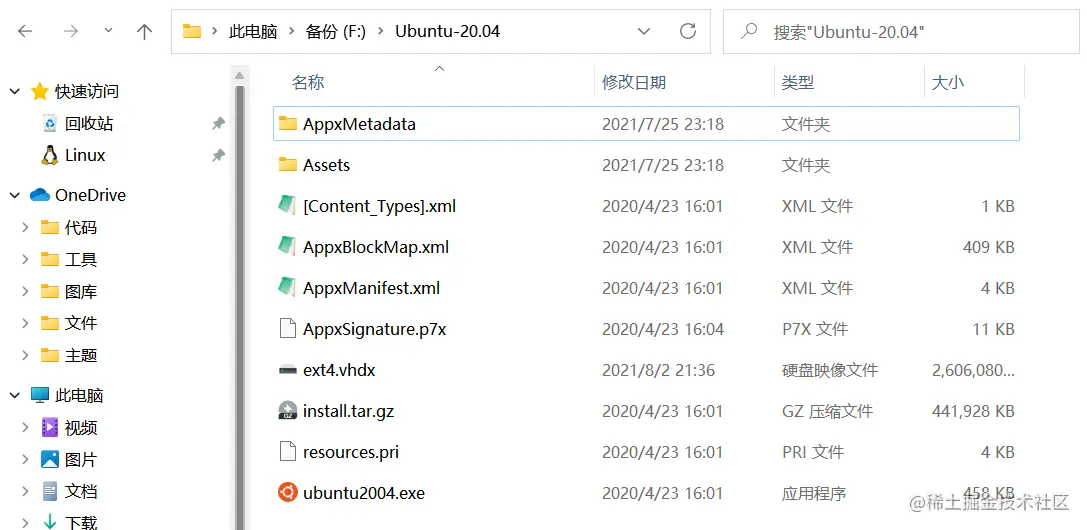Select the [Content_Types].xml file icon
Image resolution: width=1087 pixels, height=530 pixels.
288,205
